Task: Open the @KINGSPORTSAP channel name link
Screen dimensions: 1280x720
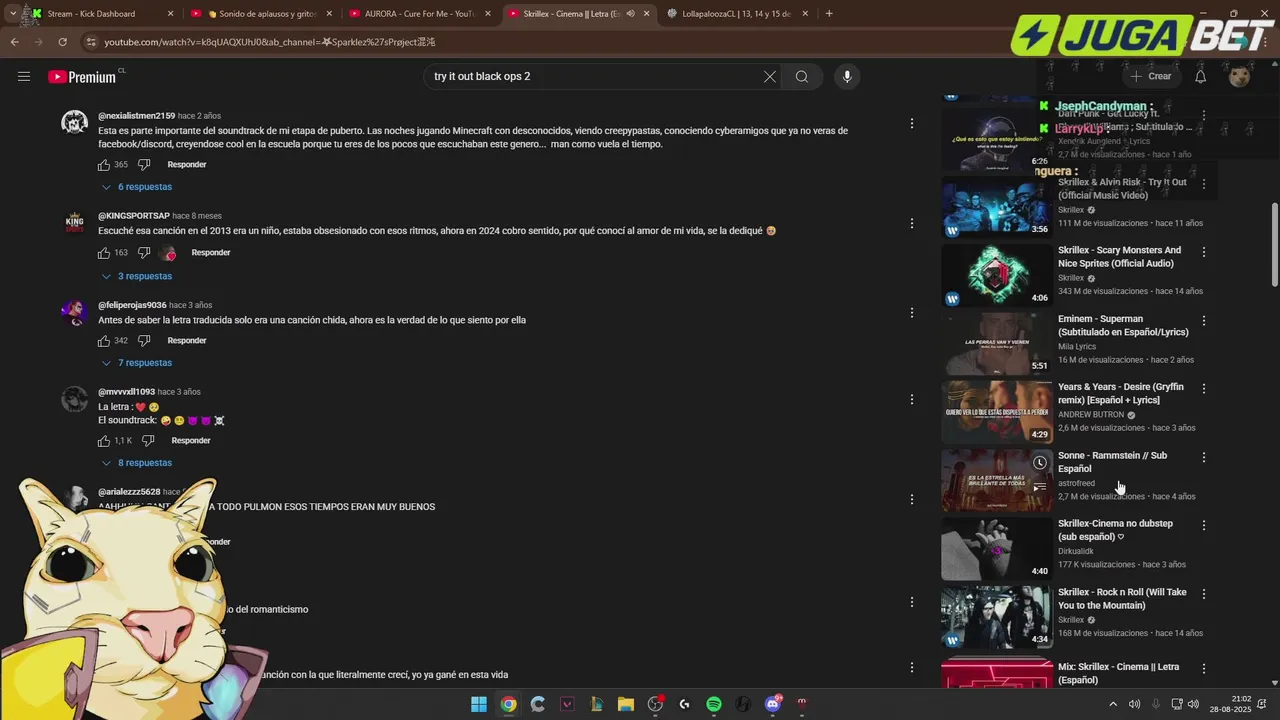Action: (134, 216)
